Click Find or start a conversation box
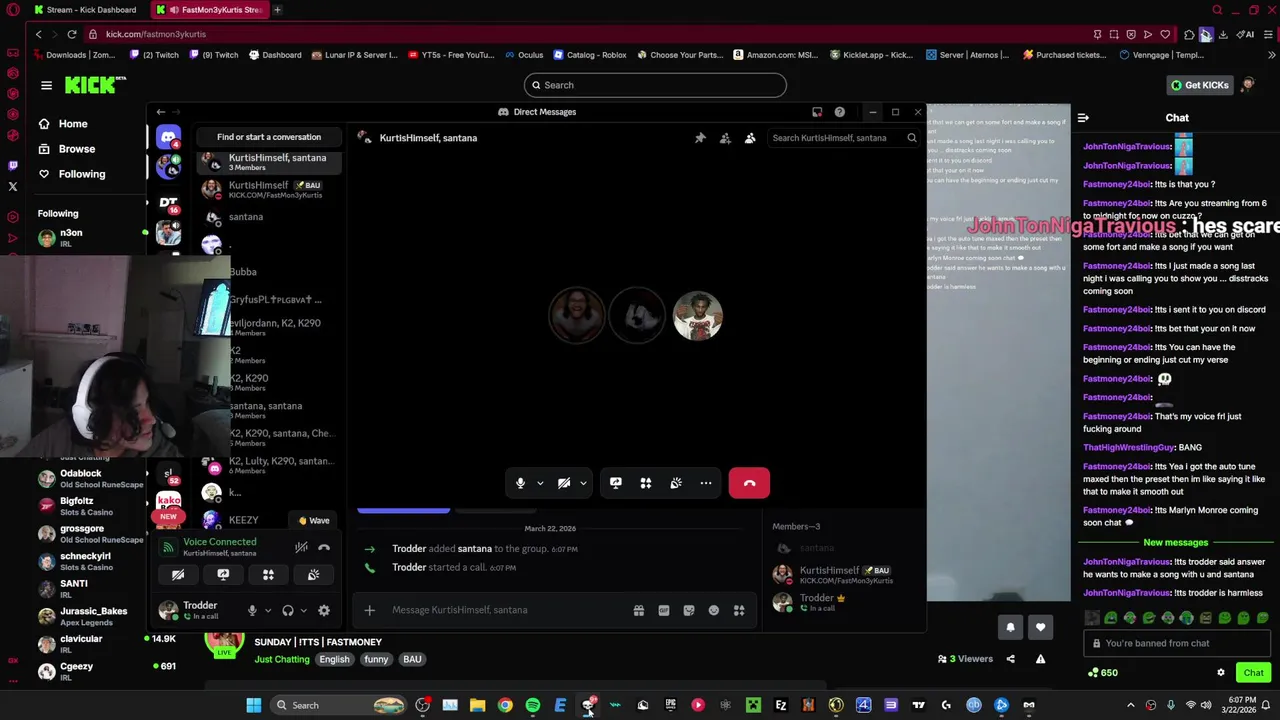 (x=269, y=137)
